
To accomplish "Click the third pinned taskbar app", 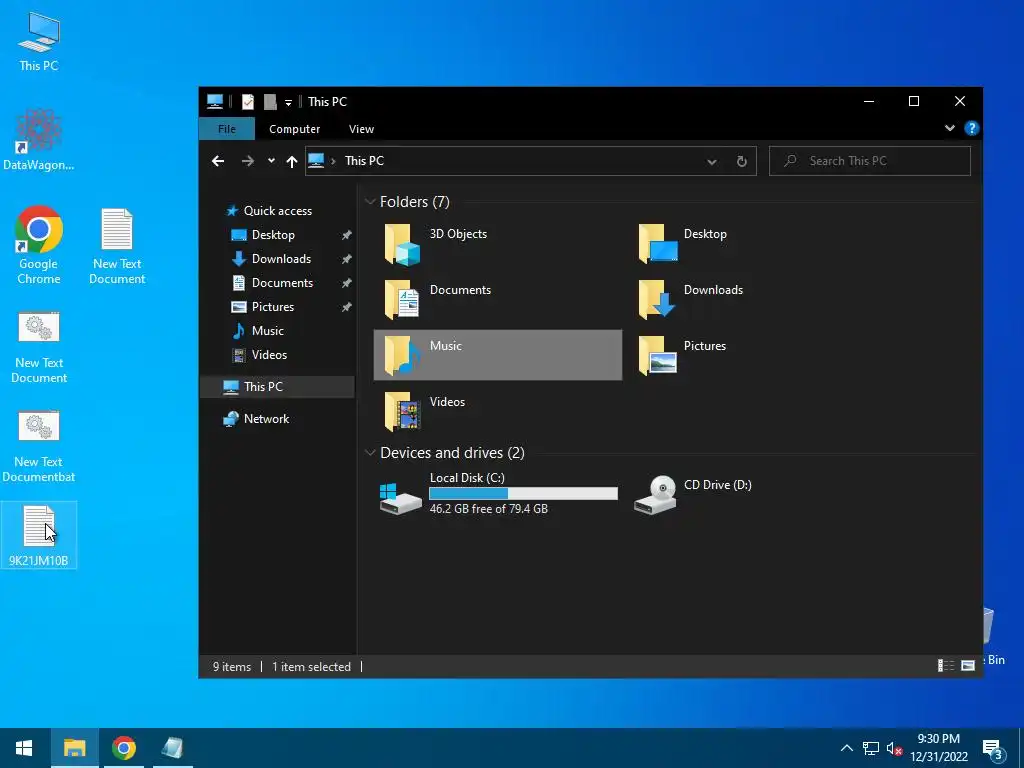I will (172, 748).
